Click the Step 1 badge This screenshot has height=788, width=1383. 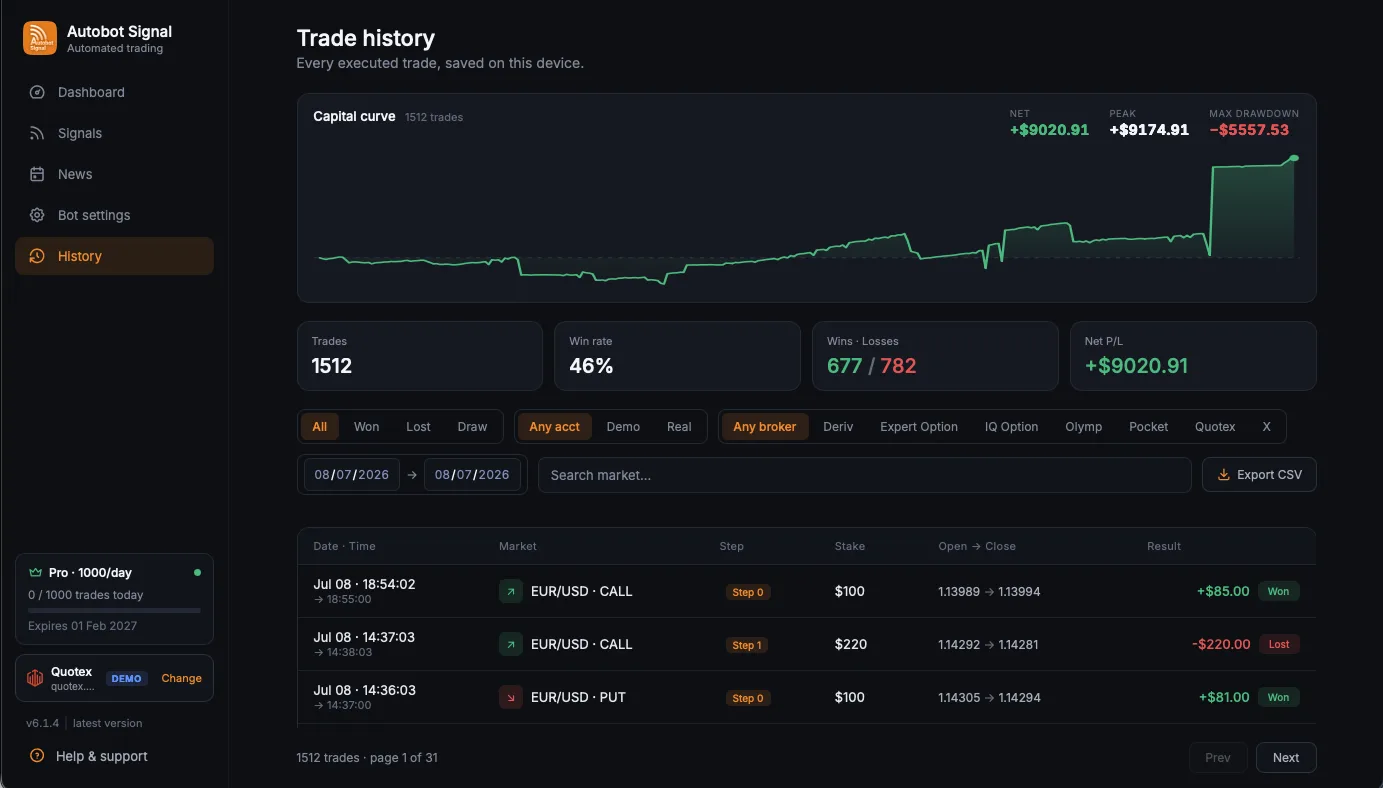click(747, 645)
